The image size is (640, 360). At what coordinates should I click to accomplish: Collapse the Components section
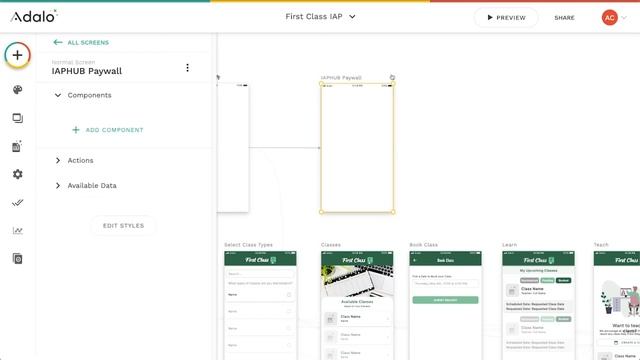click(x=58, y=95)
